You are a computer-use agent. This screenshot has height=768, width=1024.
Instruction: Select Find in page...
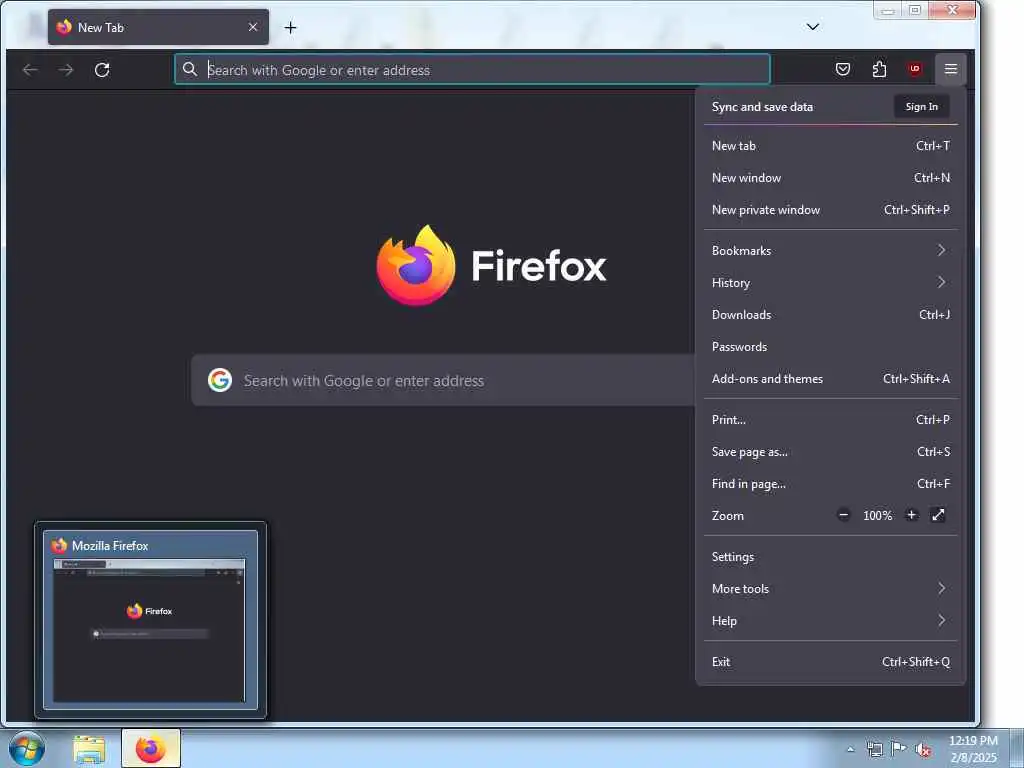831,484
